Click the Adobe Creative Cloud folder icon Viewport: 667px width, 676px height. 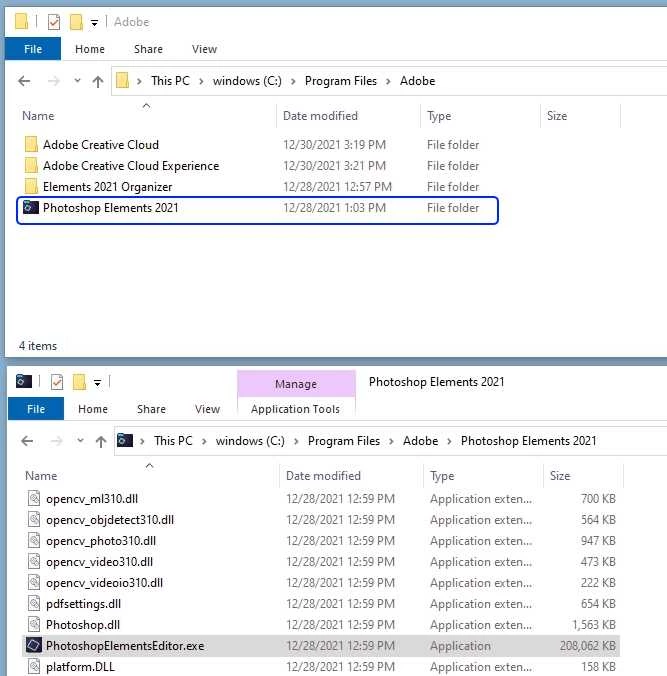coord(31,145)
